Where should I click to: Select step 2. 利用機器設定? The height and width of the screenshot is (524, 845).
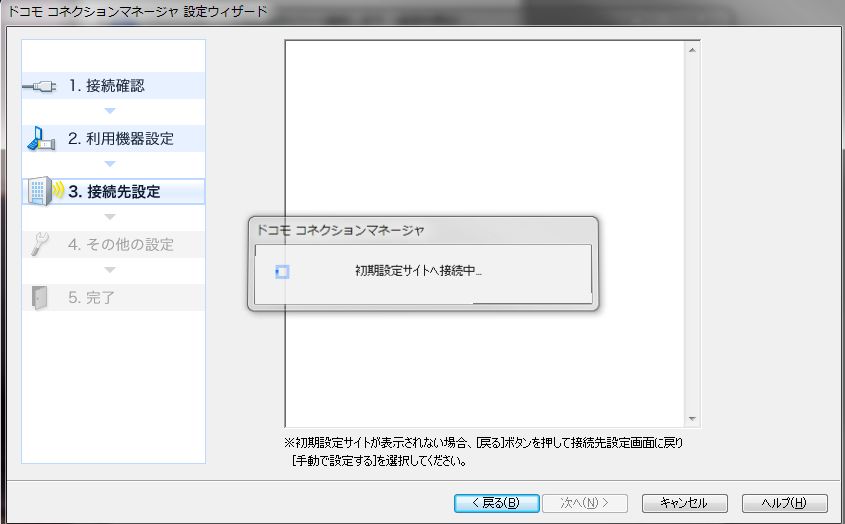pos(113,139)
